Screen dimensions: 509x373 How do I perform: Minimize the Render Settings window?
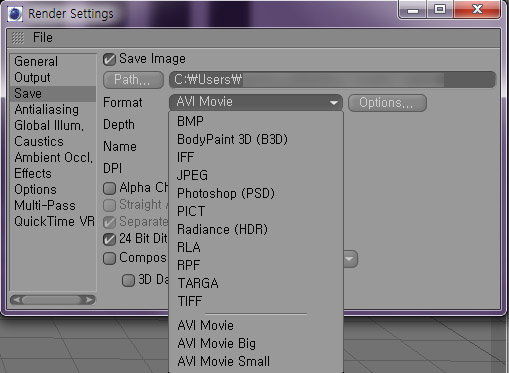click(x=412, y=10)
